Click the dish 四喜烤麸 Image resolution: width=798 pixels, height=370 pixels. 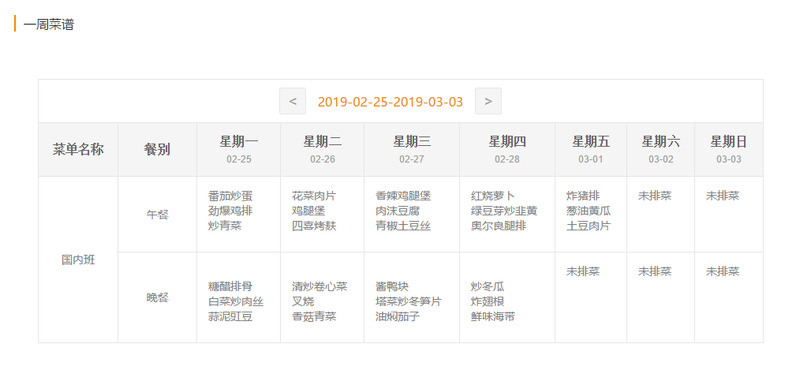click(314, 226)
